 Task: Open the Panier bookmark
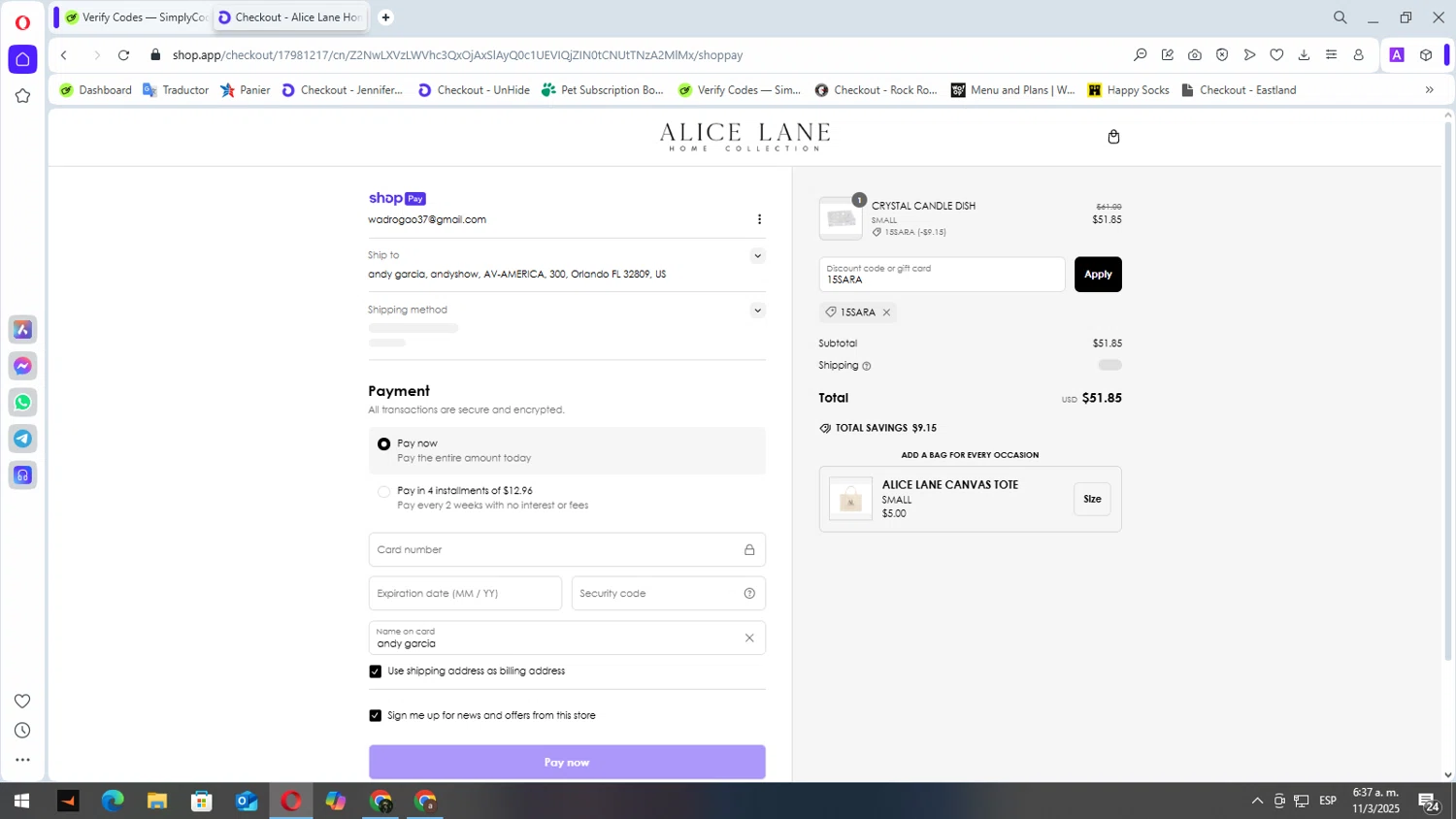pyautogui.click(x=246, y=90)
